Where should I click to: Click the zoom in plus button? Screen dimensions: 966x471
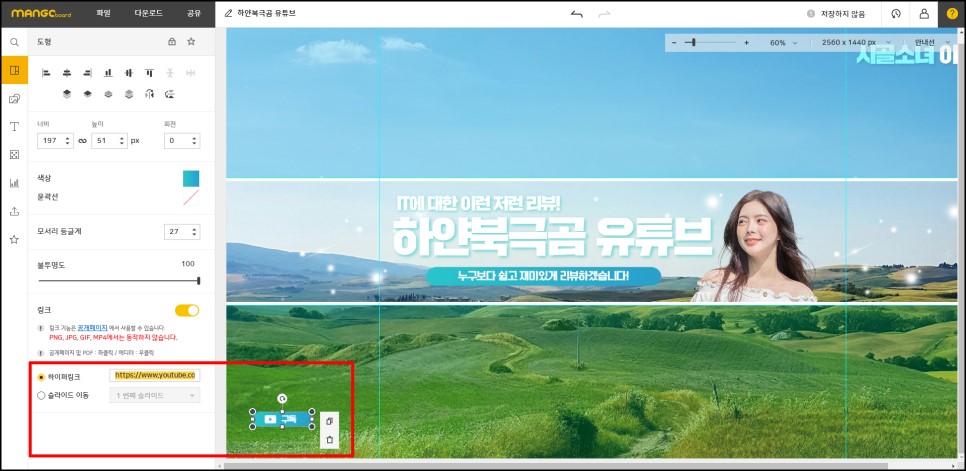(x=746, y=42)
